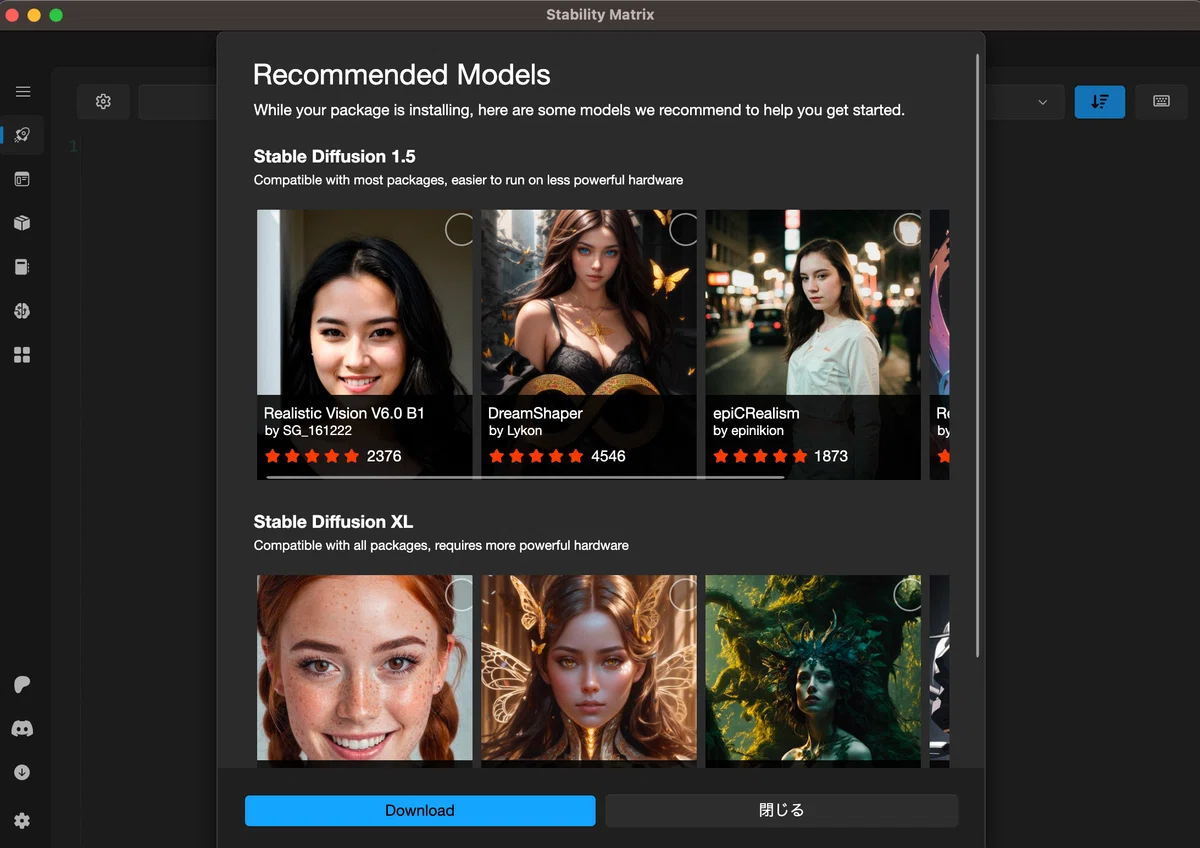Viewport: 1200px width, 848px height.
Task: Click the keyboard input button in toolbar
Action: (x=1161, y=101)
